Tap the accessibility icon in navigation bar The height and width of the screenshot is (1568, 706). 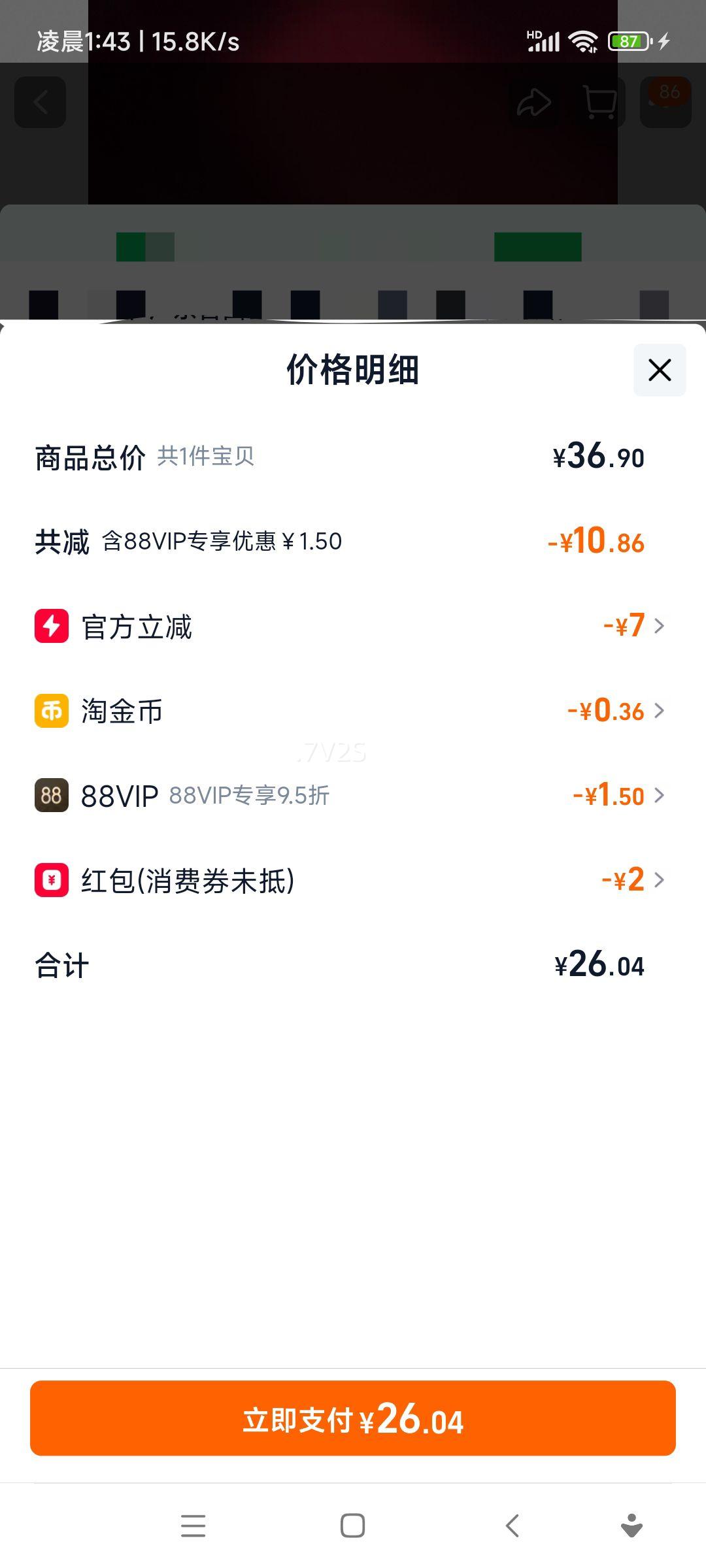[631, 1526]
